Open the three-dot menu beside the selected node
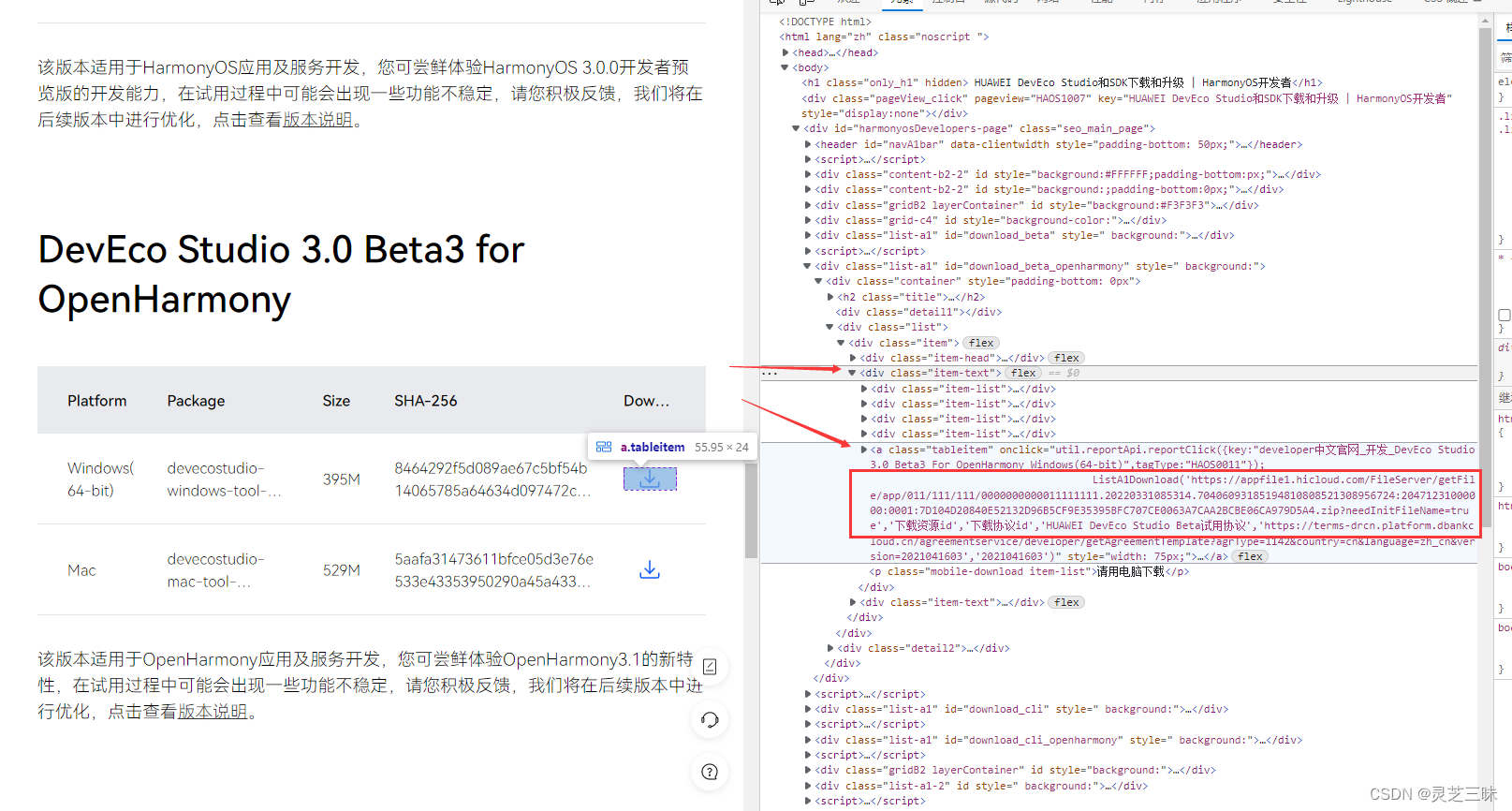This screenshot has width=1512, height=811. click(x=770, y=373)
